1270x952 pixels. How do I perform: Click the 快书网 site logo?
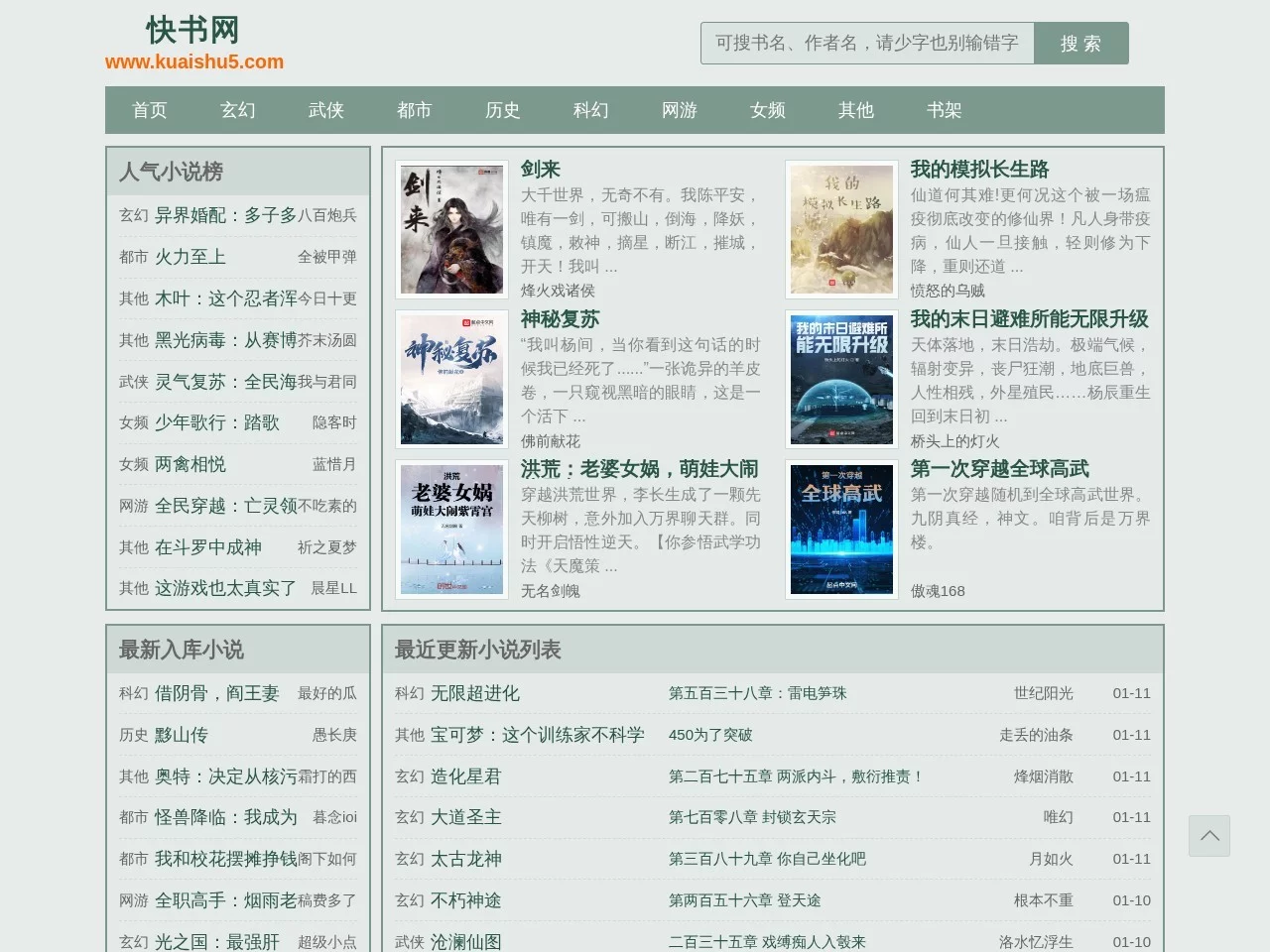point(191,30)
